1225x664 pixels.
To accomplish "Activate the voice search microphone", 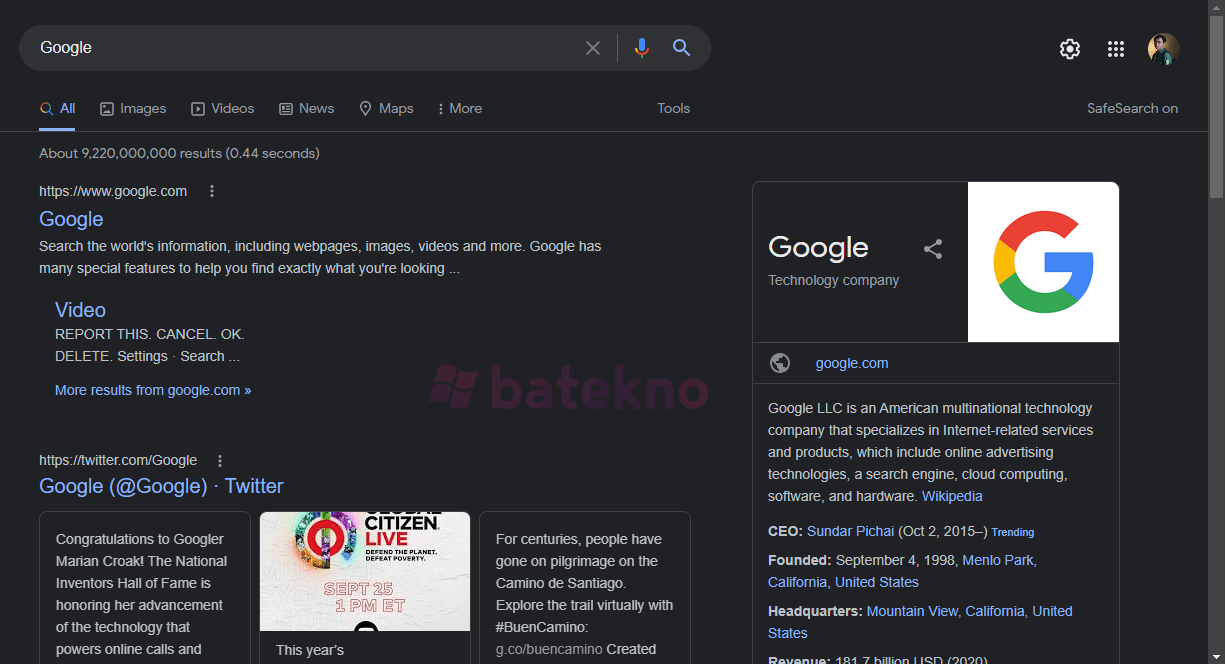I will click(x=641, y=47).
